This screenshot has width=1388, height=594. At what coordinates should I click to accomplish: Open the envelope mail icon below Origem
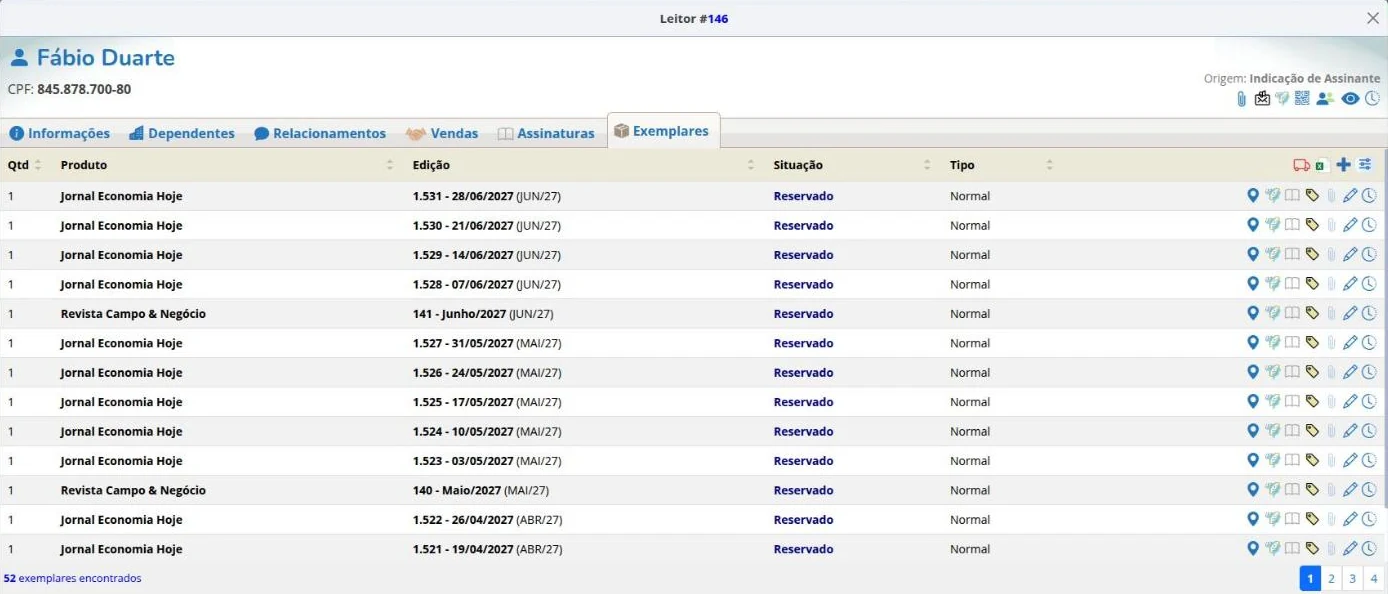[x=1262, y=98]
